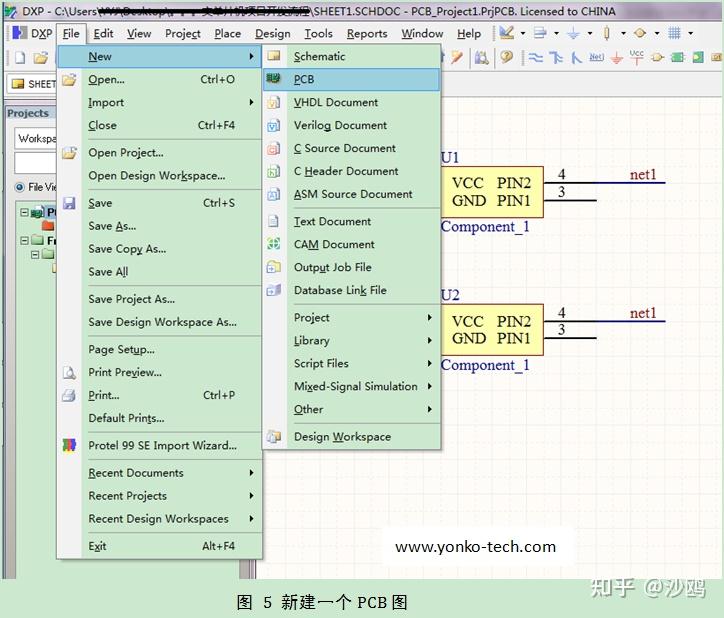This screenshot has width=724, height=618.
Task: Open the Edit menu
Action: (x=103, y=34)
